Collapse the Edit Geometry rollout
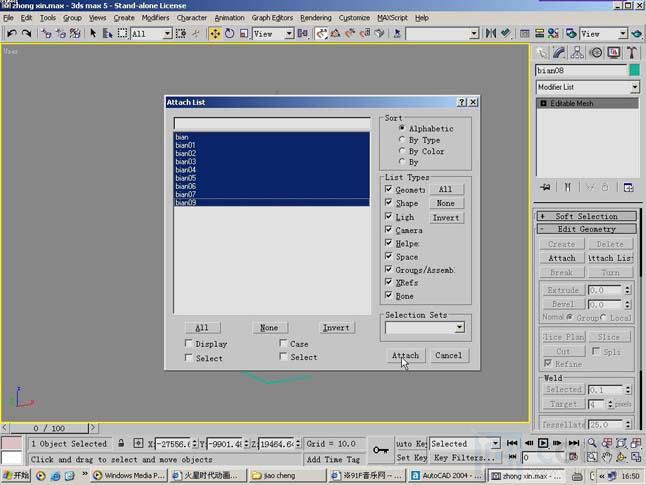The width and height of the screenshot is (646, 485). 587,229
